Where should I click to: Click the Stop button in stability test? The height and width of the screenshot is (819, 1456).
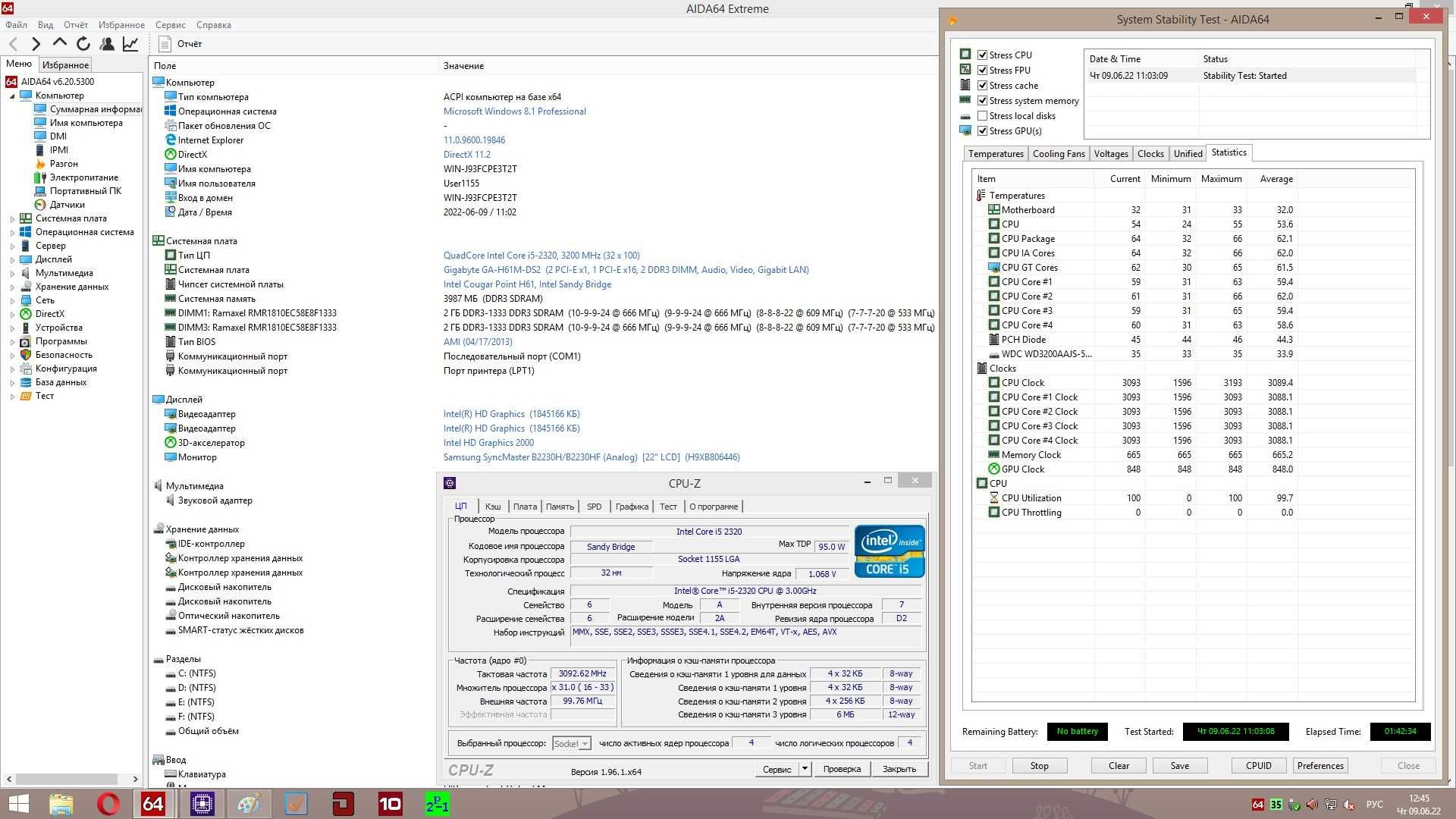pos(1039,765)
